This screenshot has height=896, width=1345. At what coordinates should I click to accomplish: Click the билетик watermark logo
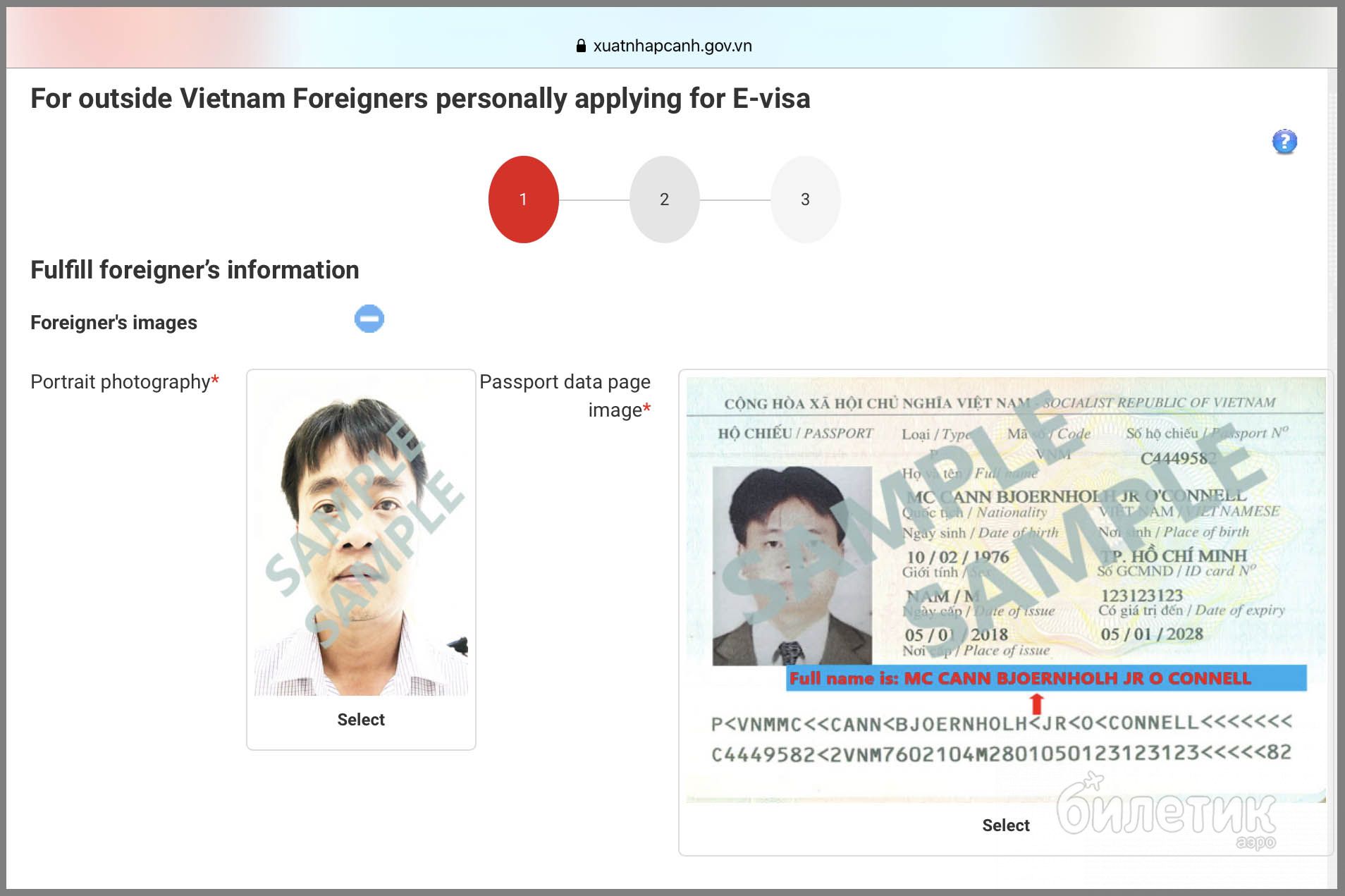point(1167,813)
